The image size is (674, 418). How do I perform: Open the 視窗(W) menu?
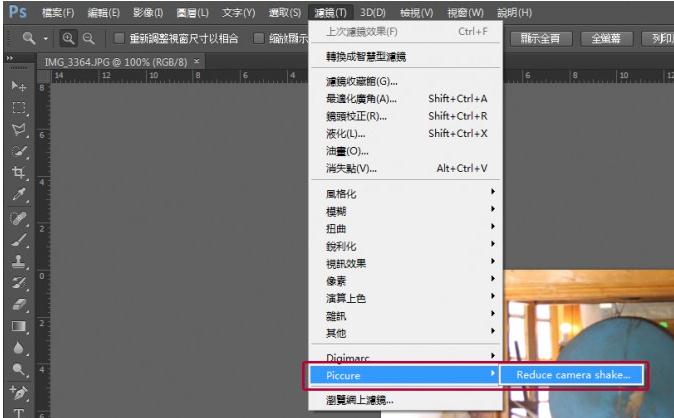click(x=465, y=13)
